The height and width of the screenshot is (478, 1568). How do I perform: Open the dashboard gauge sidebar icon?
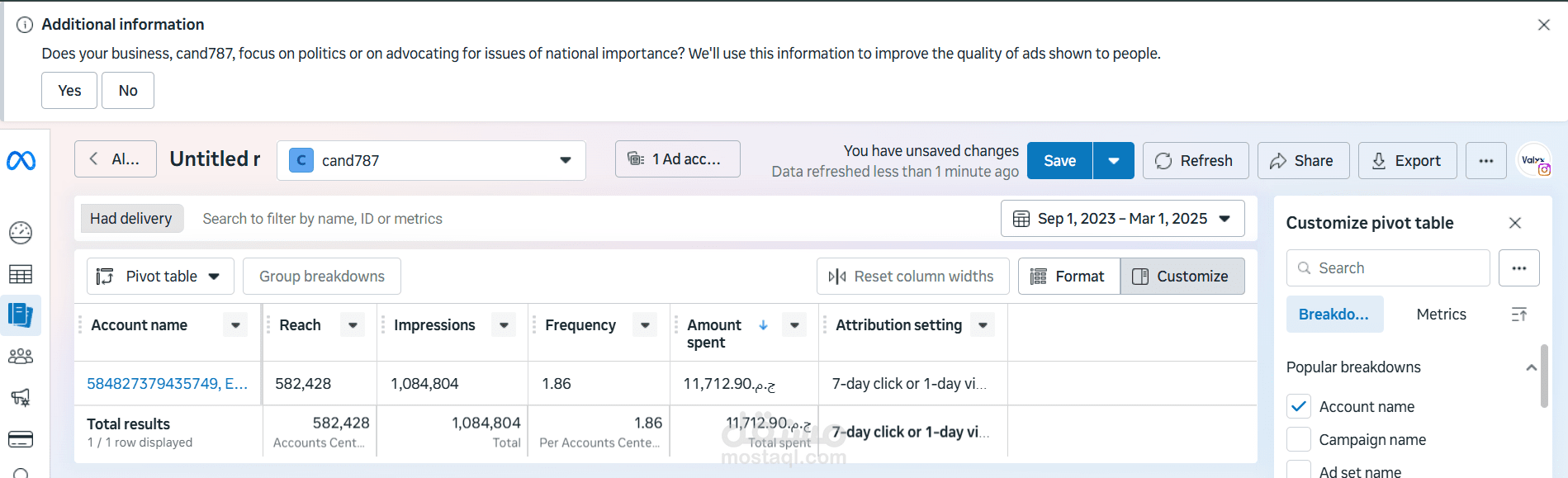[21, 233]
